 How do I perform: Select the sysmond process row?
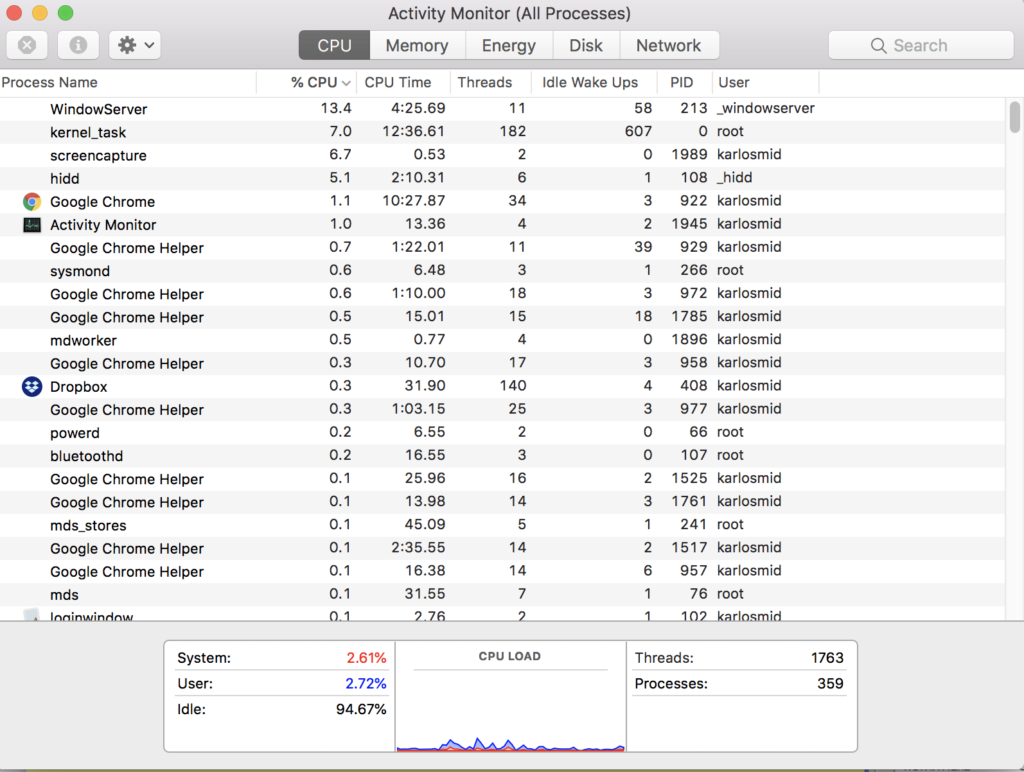pos(502,270)
